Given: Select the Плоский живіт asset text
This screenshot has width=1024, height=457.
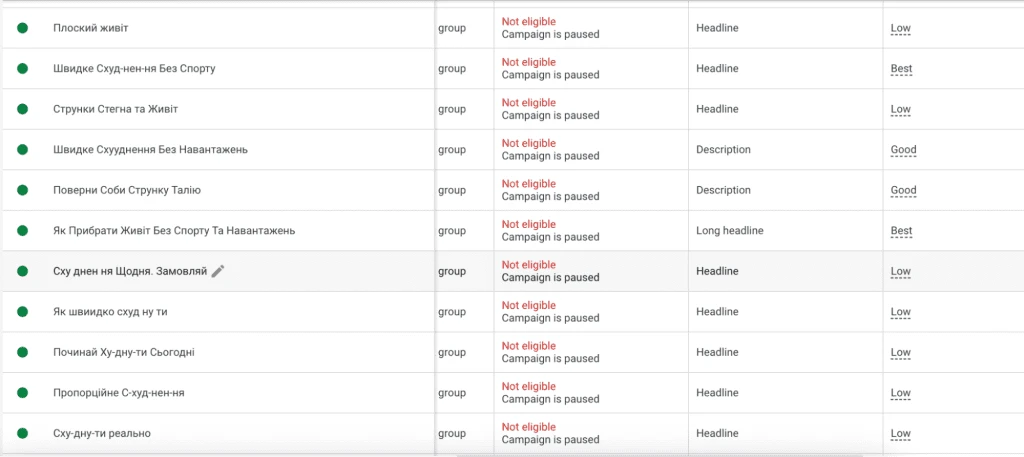Looking at the screenshot, I should [91, 28].
